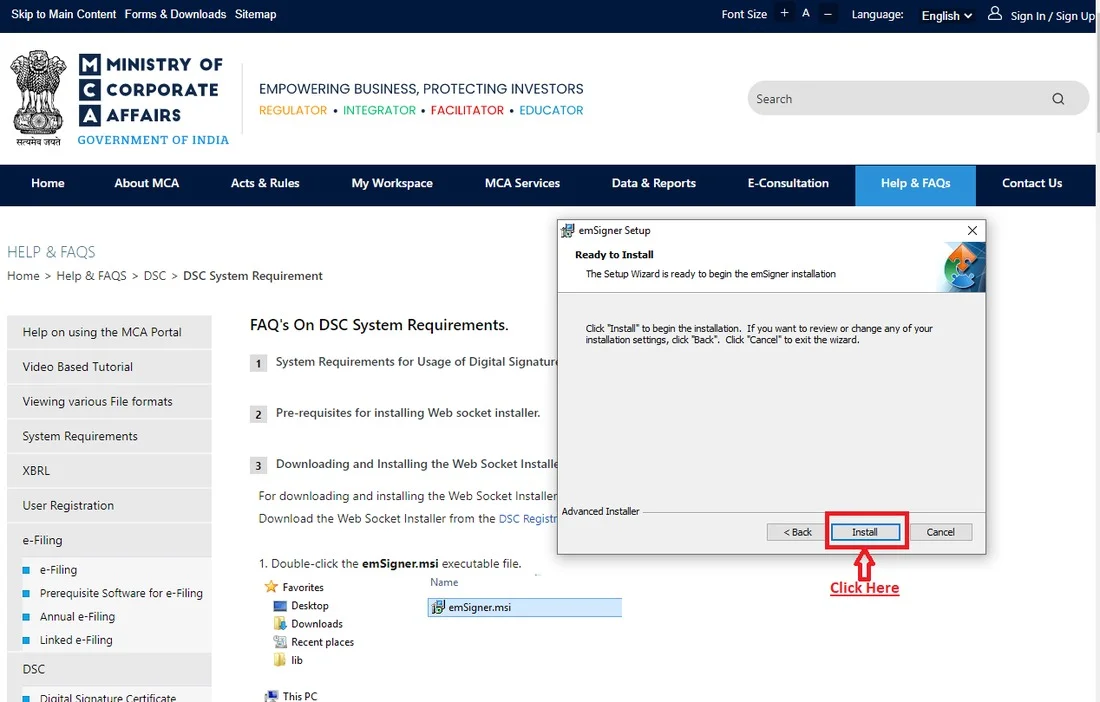1100x702 pixels.
Task: Open Help on using the MCA Portal
Action: pyautogui.click(x=109, y=332)
